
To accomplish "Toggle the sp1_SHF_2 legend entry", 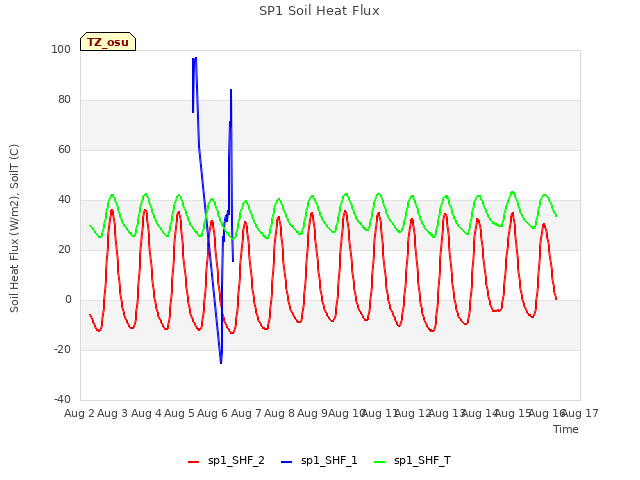I will 226,461.
